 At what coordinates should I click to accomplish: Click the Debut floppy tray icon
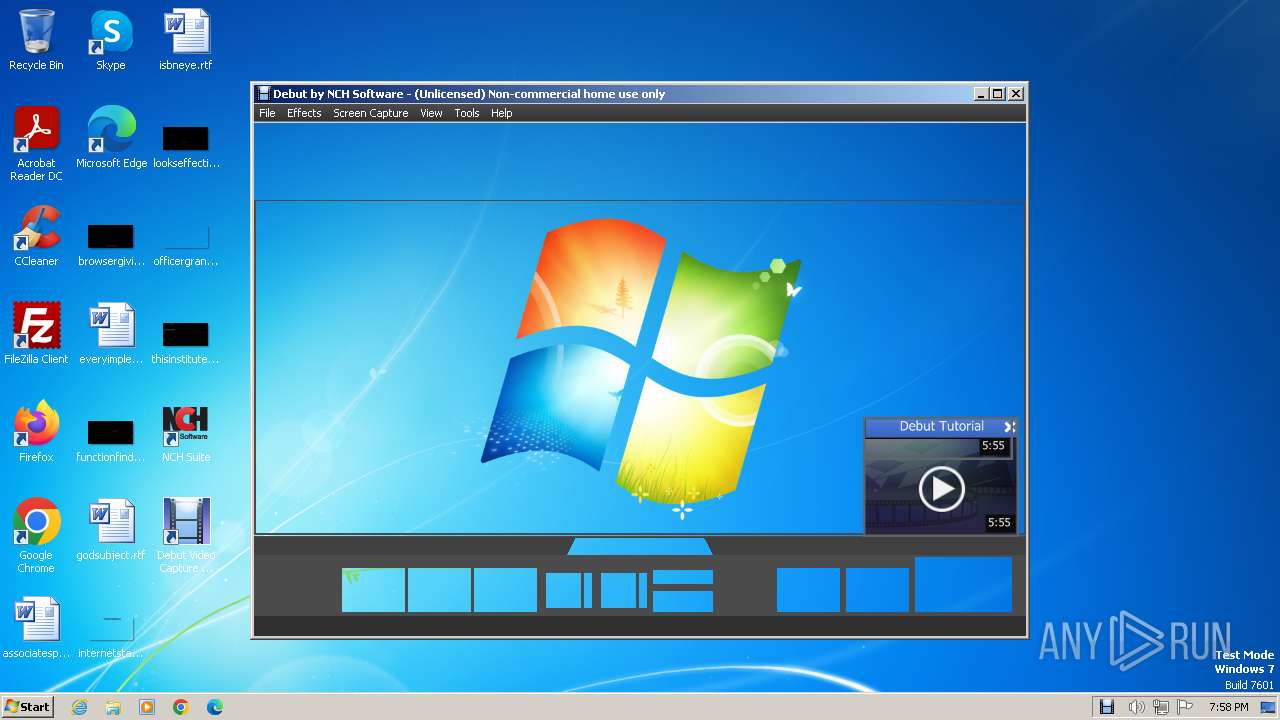[x=1107, y=707]
